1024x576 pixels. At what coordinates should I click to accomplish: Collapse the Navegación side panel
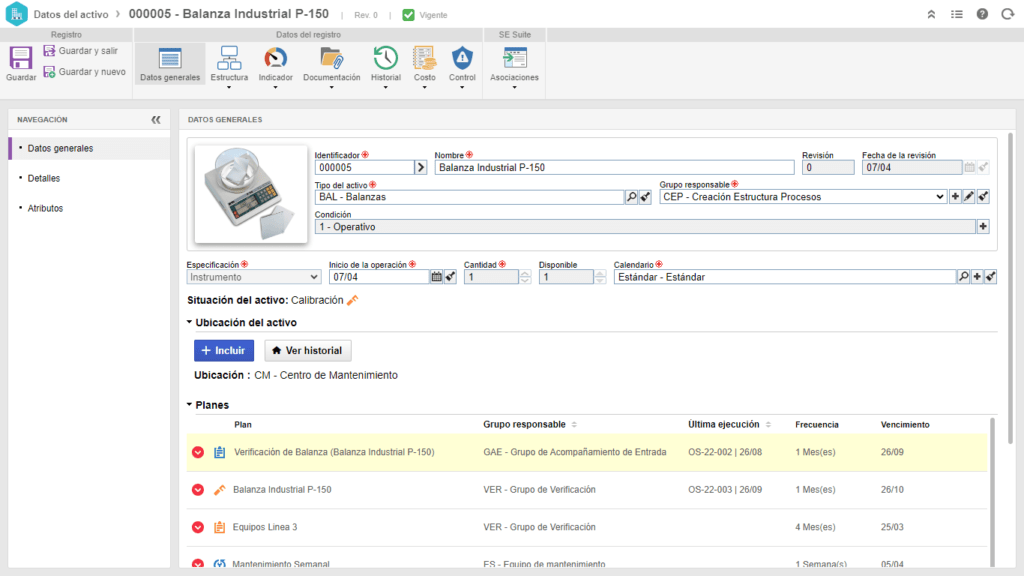156,119
